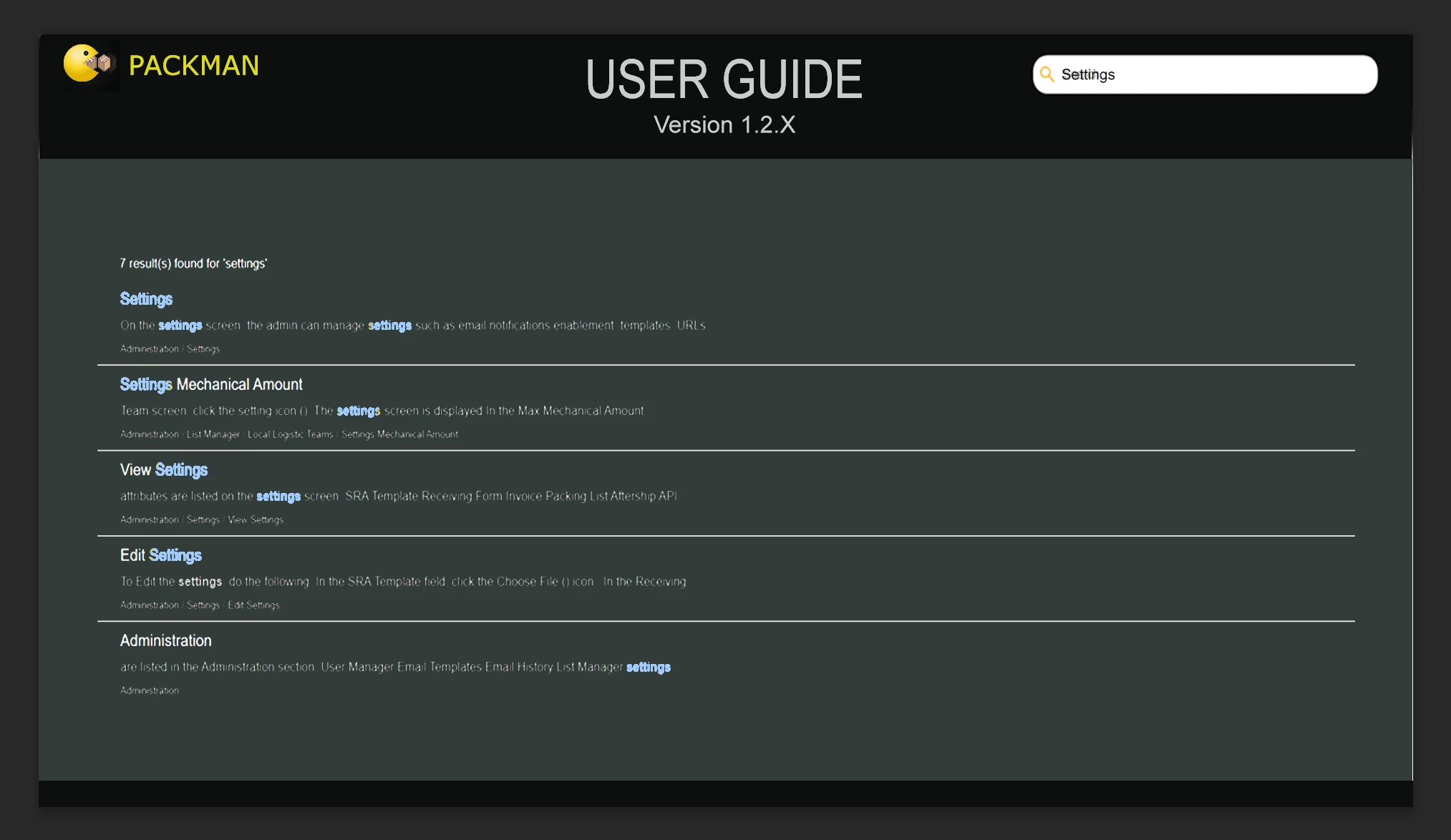Click the 7 results found text
Image resolution: width=1451 pixels, height=840 pixels.
[x=193, y=264]
